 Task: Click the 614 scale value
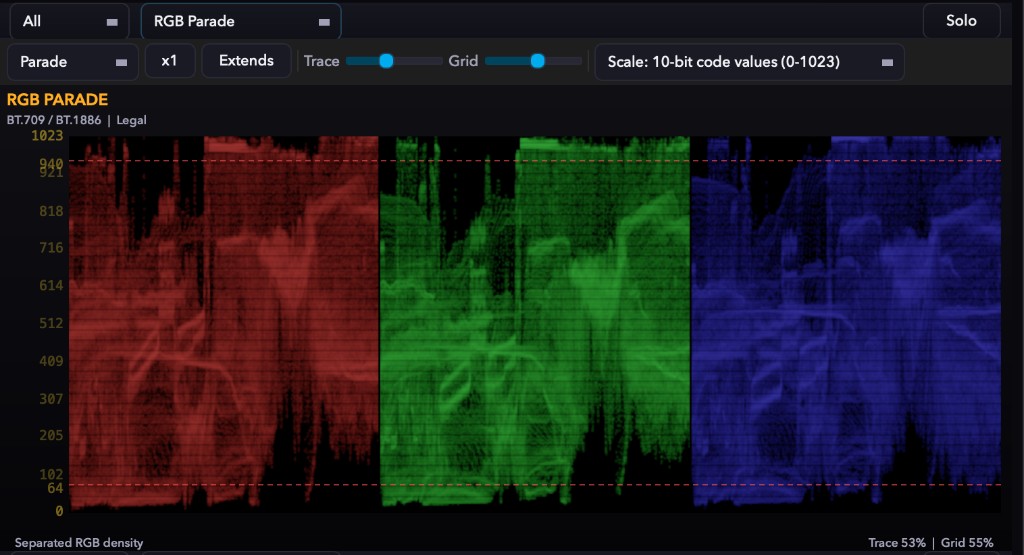pos(51,285)
